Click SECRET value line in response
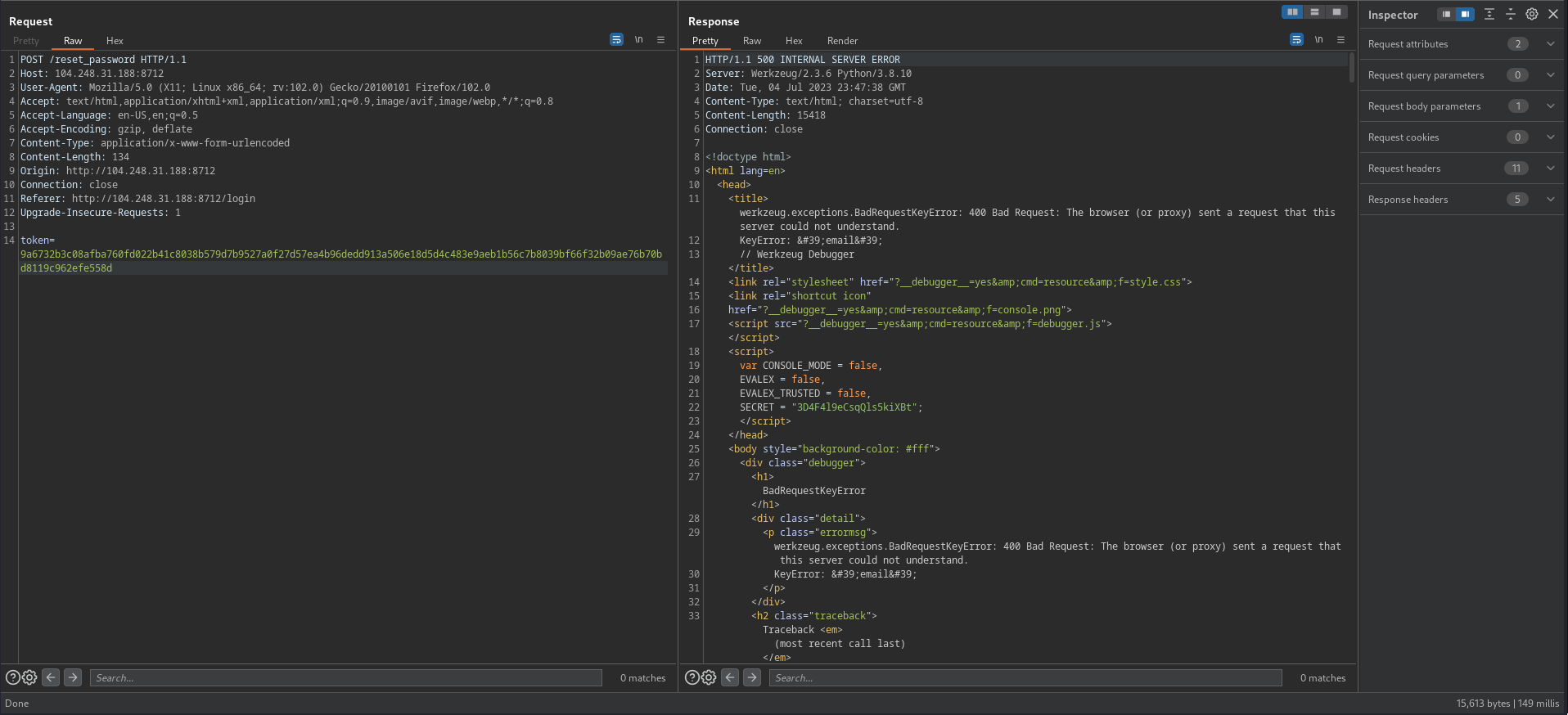This screenshot has width=1568, height=715. pos(831,407)
